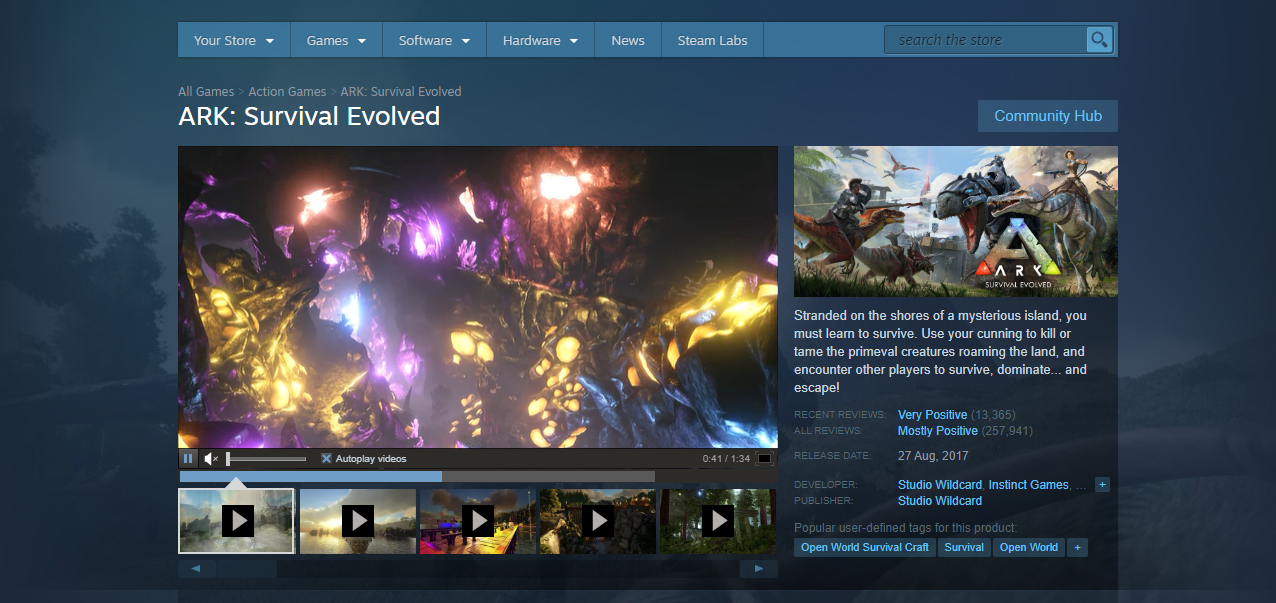Click the PUBLISHER: label
Viewport: 1276px width, 603px height.
point(824,501)
